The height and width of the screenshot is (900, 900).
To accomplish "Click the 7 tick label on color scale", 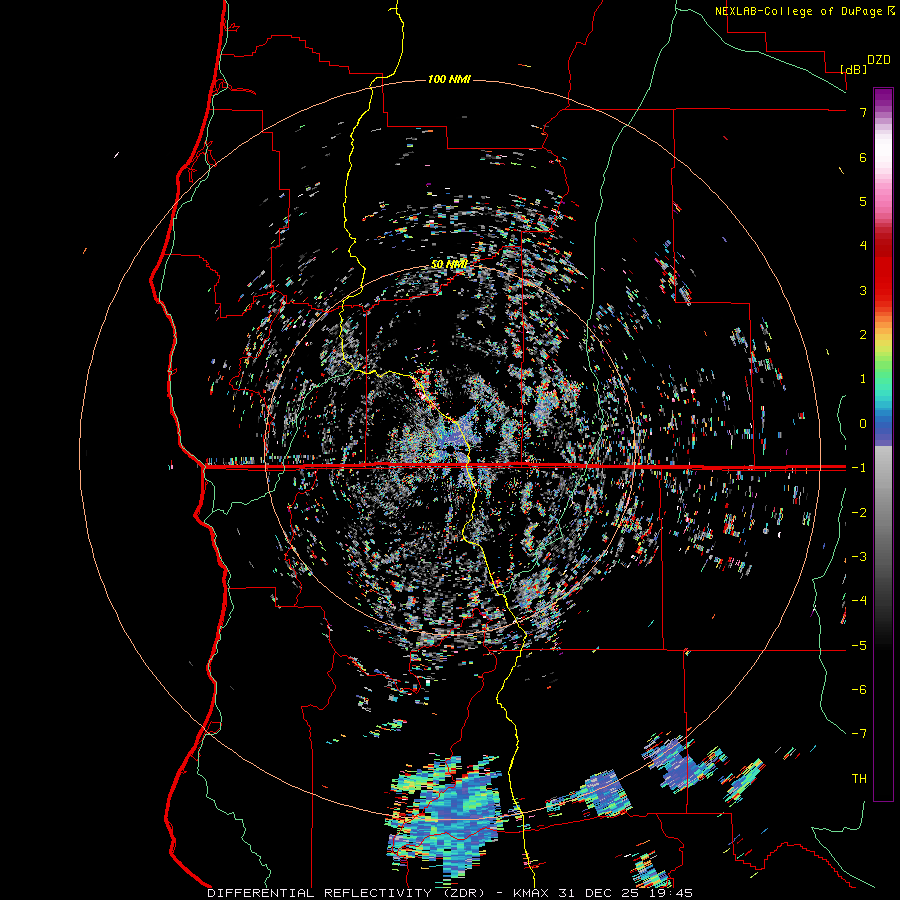I will tap(863, 112).
